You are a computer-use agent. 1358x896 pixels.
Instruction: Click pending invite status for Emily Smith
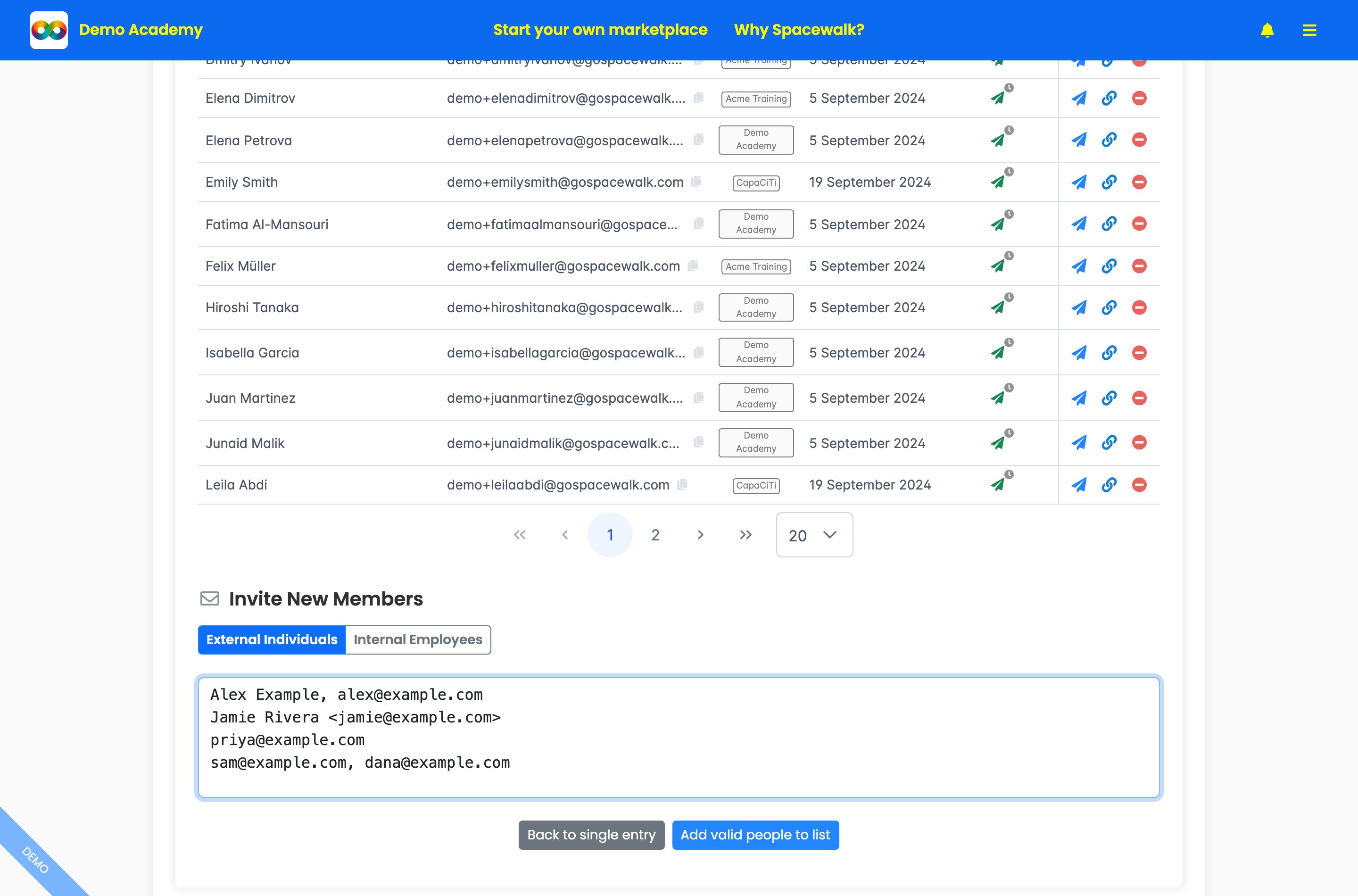coord(1002,179)
